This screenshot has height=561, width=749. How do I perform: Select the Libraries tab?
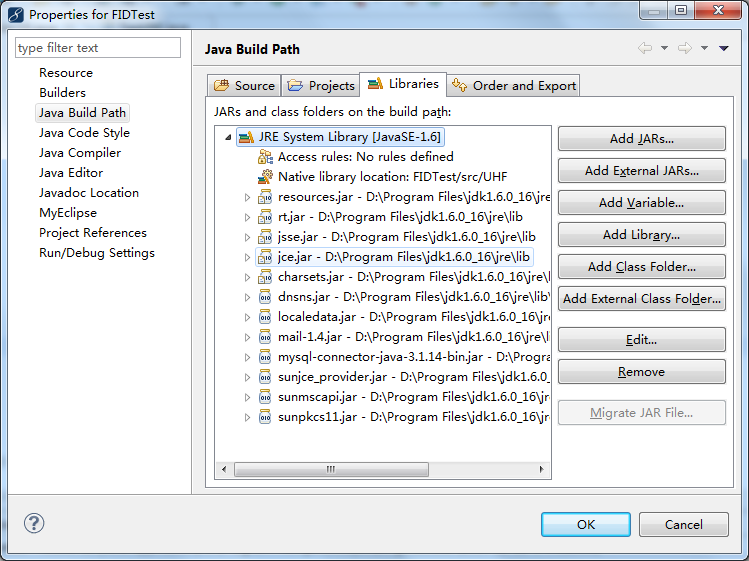pos(403,84)
